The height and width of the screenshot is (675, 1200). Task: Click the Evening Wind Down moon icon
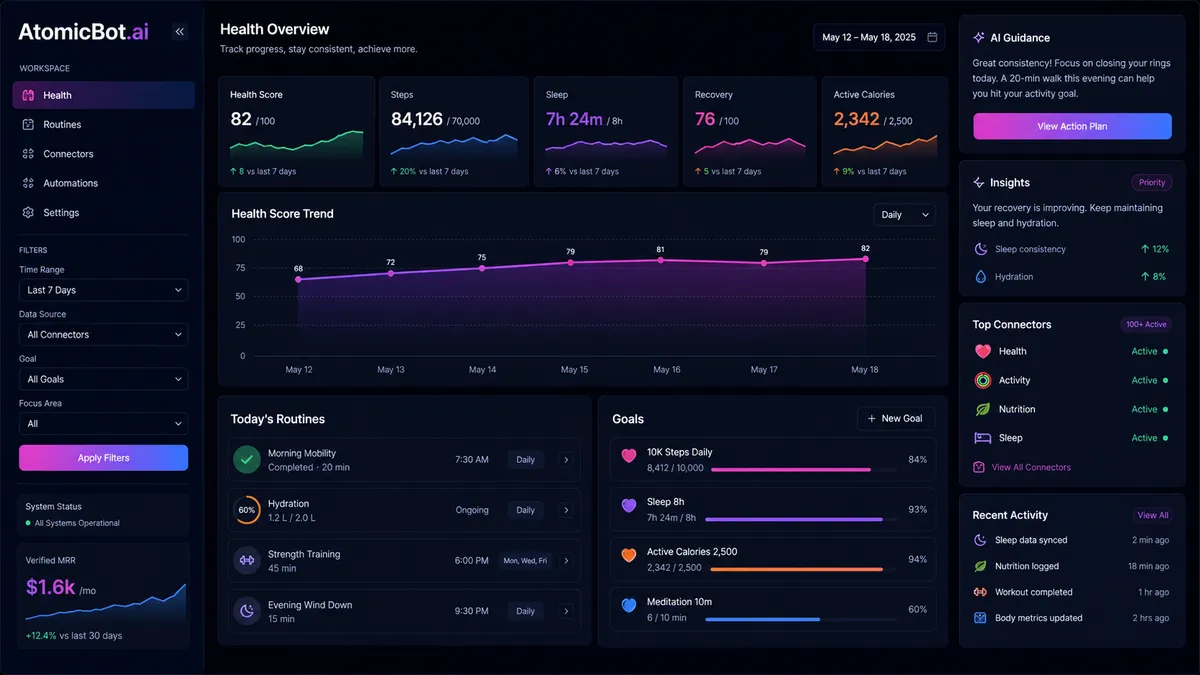coord(247,611)
